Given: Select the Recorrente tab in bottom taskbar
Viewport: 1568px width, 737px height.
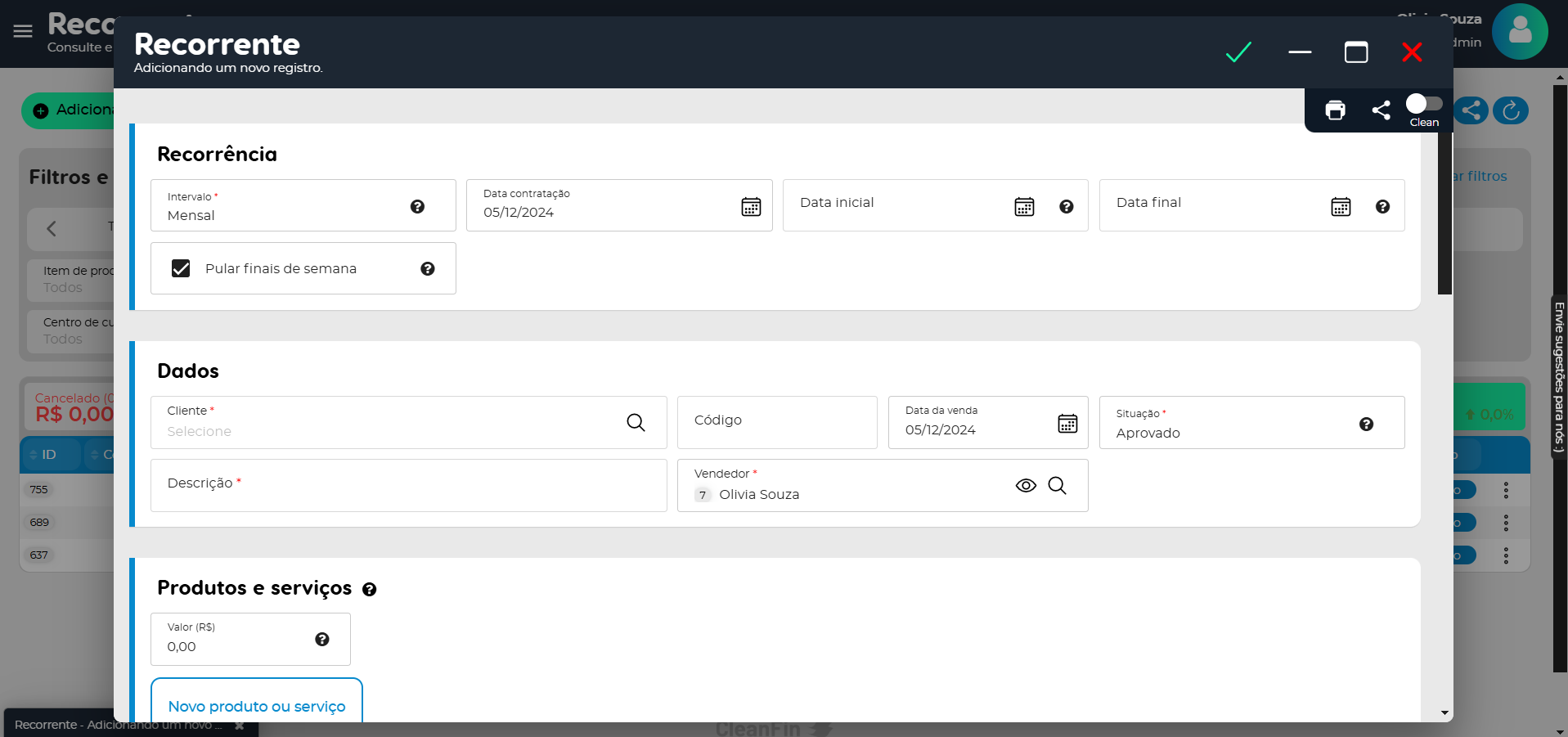Looking at the screenshot, I should coord(118,725).
